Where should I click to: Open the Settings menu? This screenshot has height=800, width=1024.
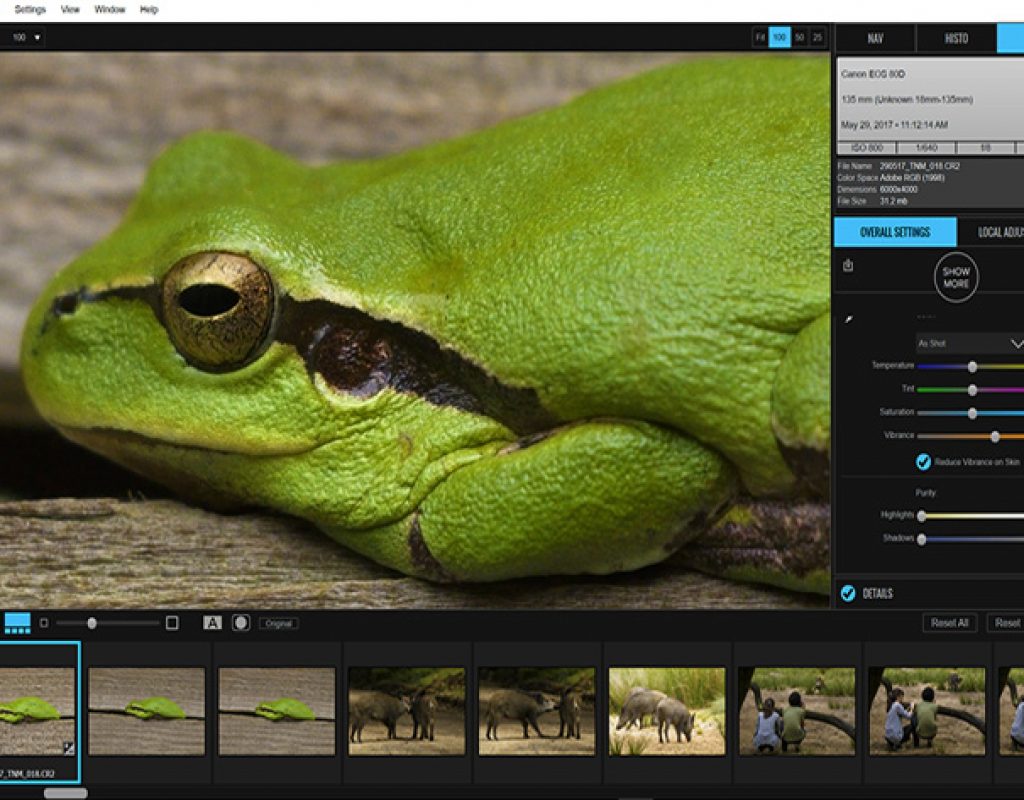pos(30,10)
